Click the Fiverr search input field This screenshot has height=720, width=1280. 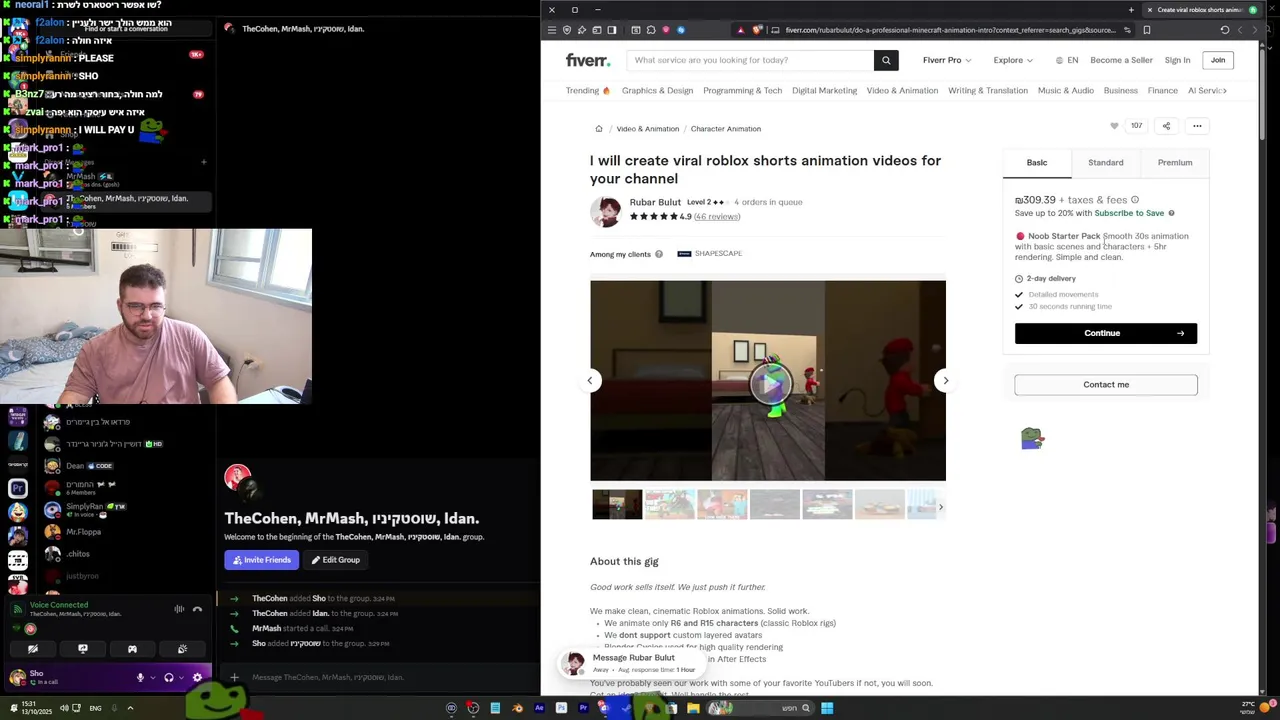pos(750,60)
